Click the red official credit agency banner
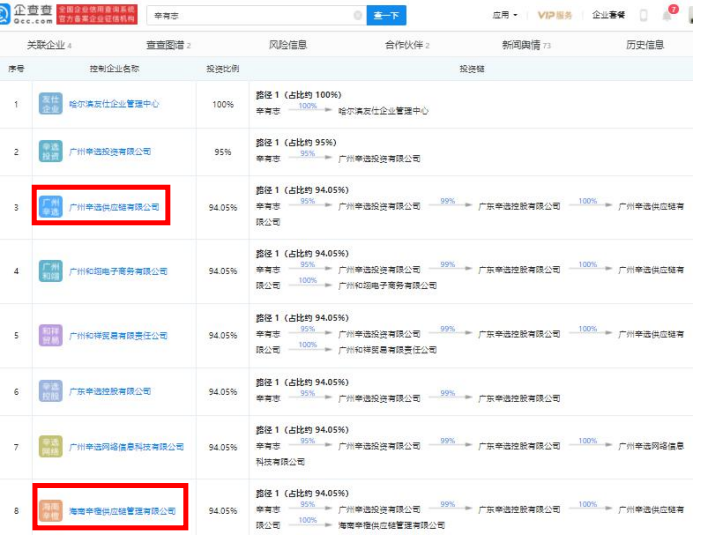 coord(97,14)
